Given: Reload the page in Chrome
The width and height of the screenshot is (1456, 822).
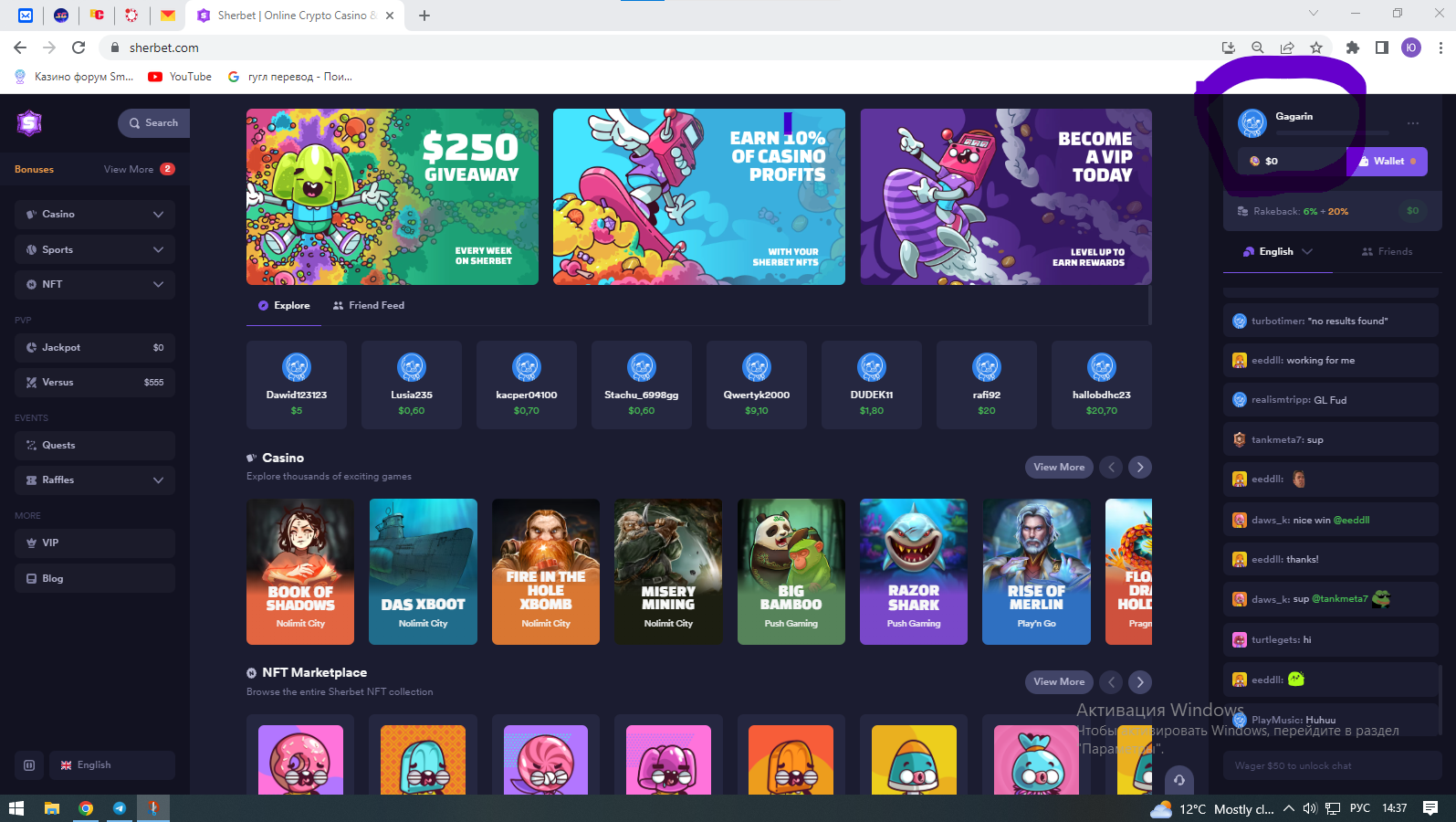Looking at the screenshot, I should click(79, 47).
